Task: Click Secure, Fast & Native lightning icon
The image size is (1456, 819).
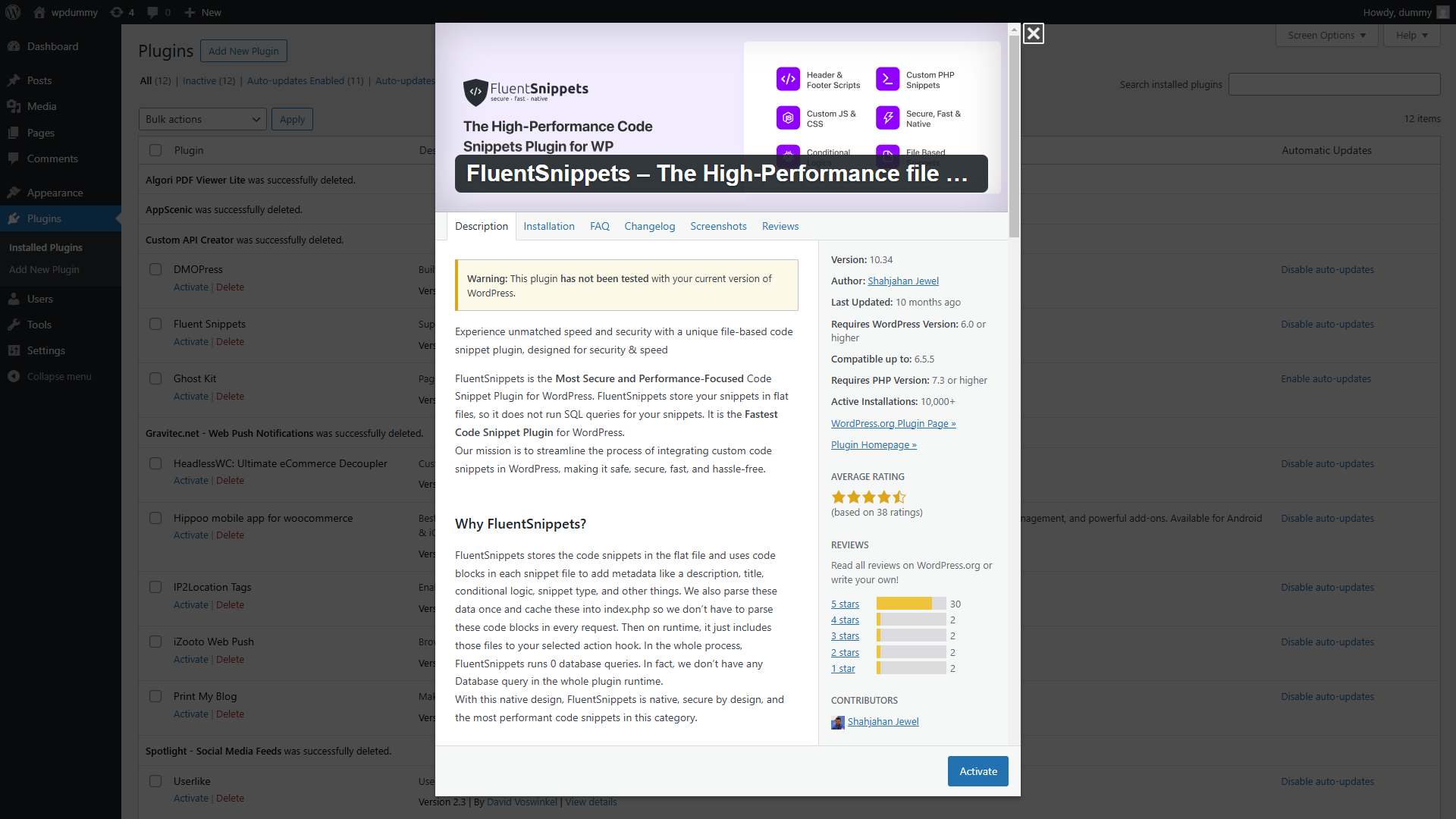Action: click(x=887, y=118)
